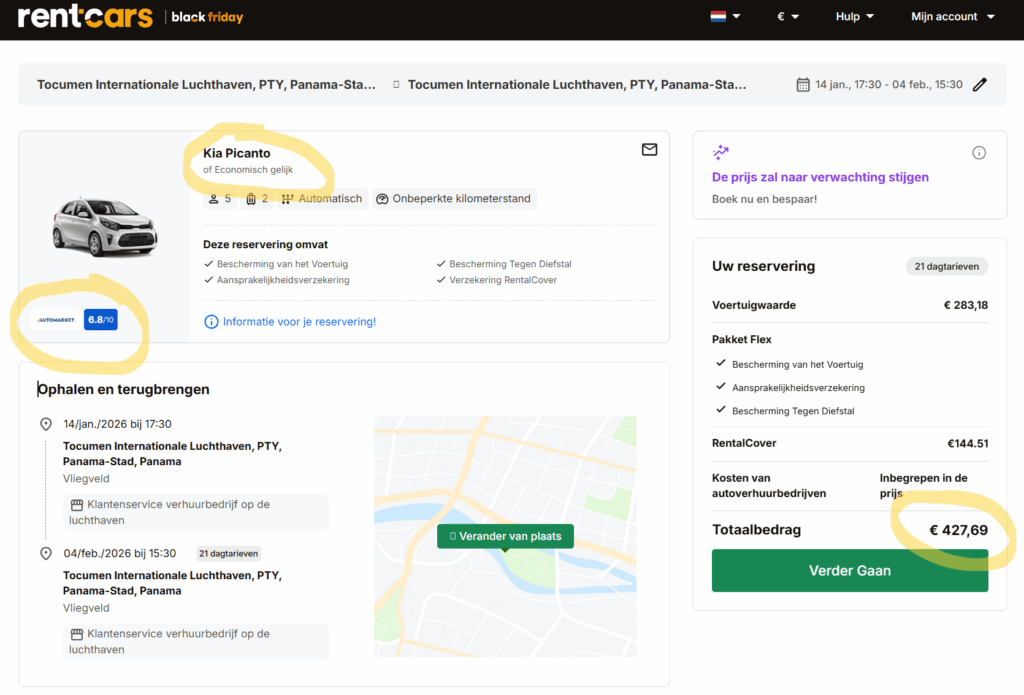Click the info circle in price prediction box
This screenshot has height=695, width=1024.
point(979,153)
